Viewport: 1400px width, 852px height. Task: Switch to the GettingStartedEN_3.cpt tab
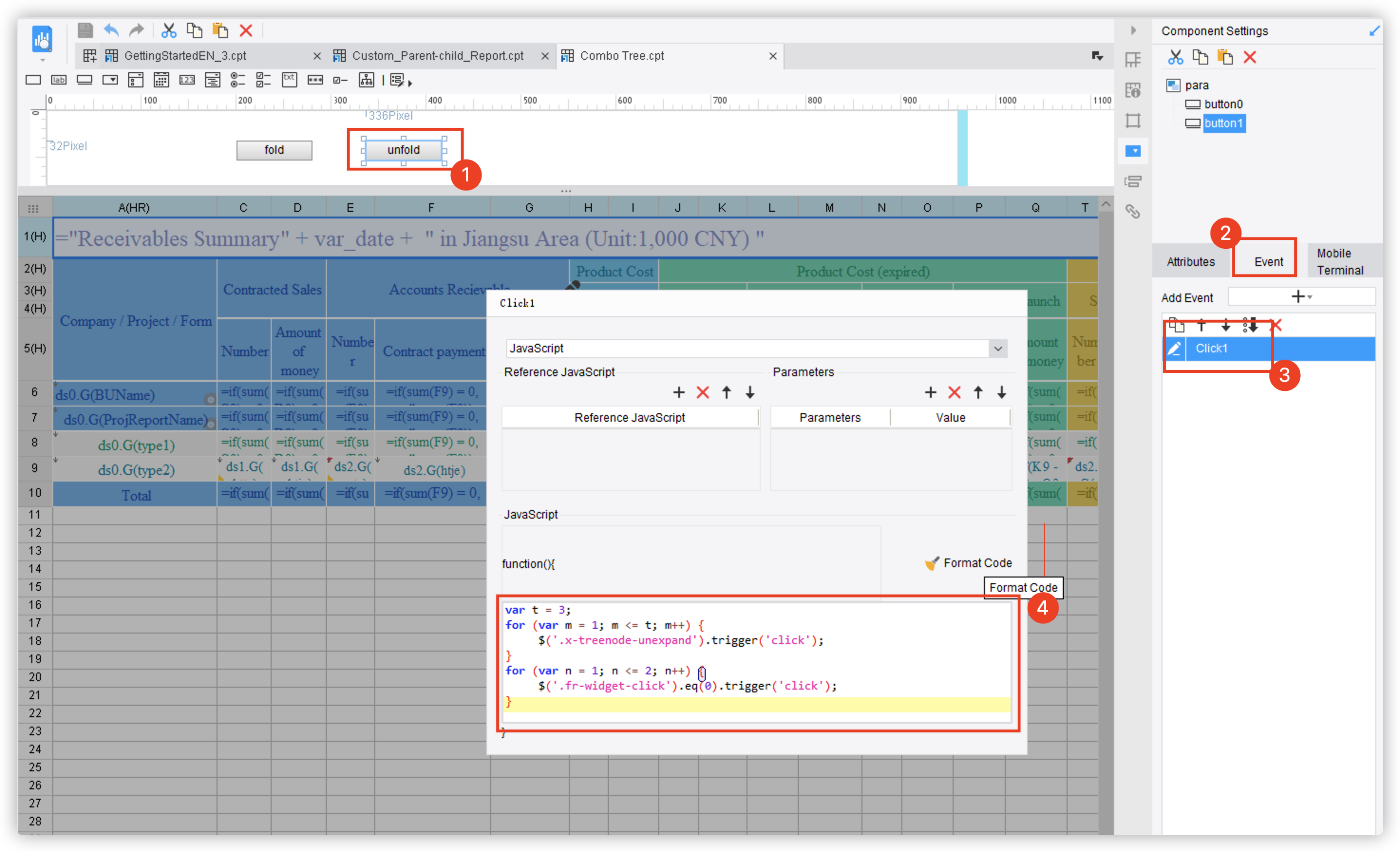point(186,56)
